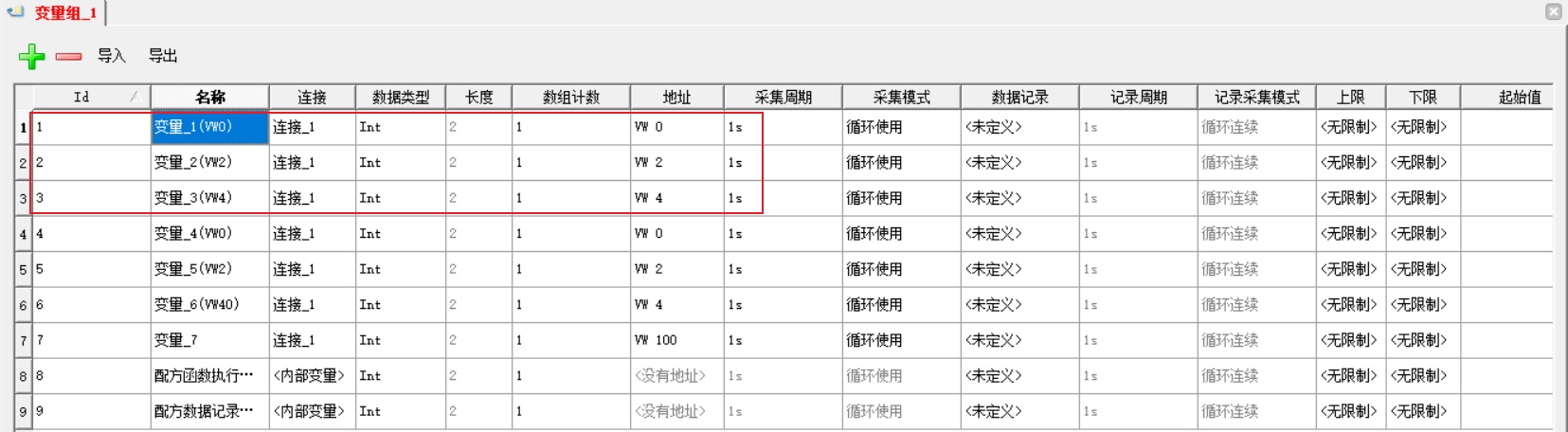Select the 变量_6(VW40) name cell

(210, 304)
